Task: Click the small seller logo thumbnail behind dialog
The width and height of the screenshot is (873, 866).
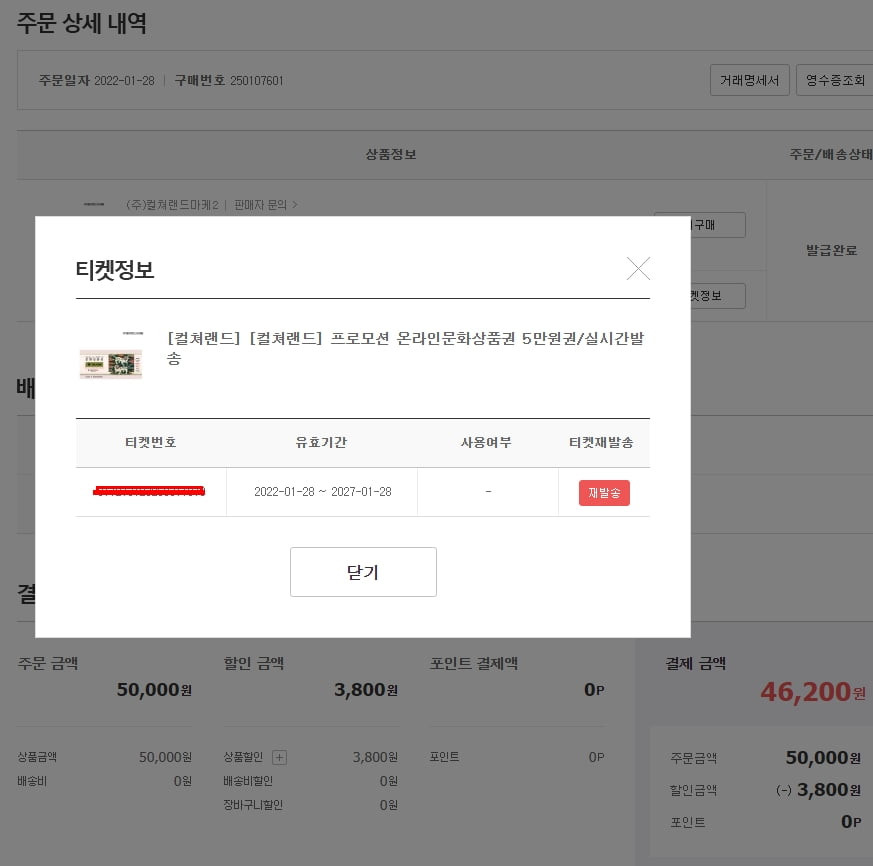Action: point(94,204)
